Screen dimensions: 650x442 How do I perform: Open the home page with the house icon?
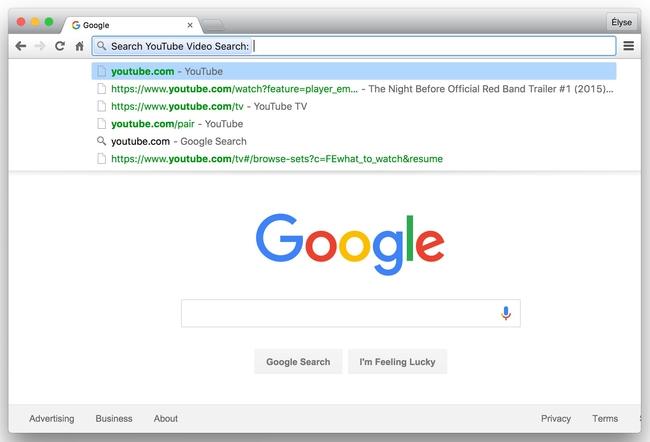[79, 46]
